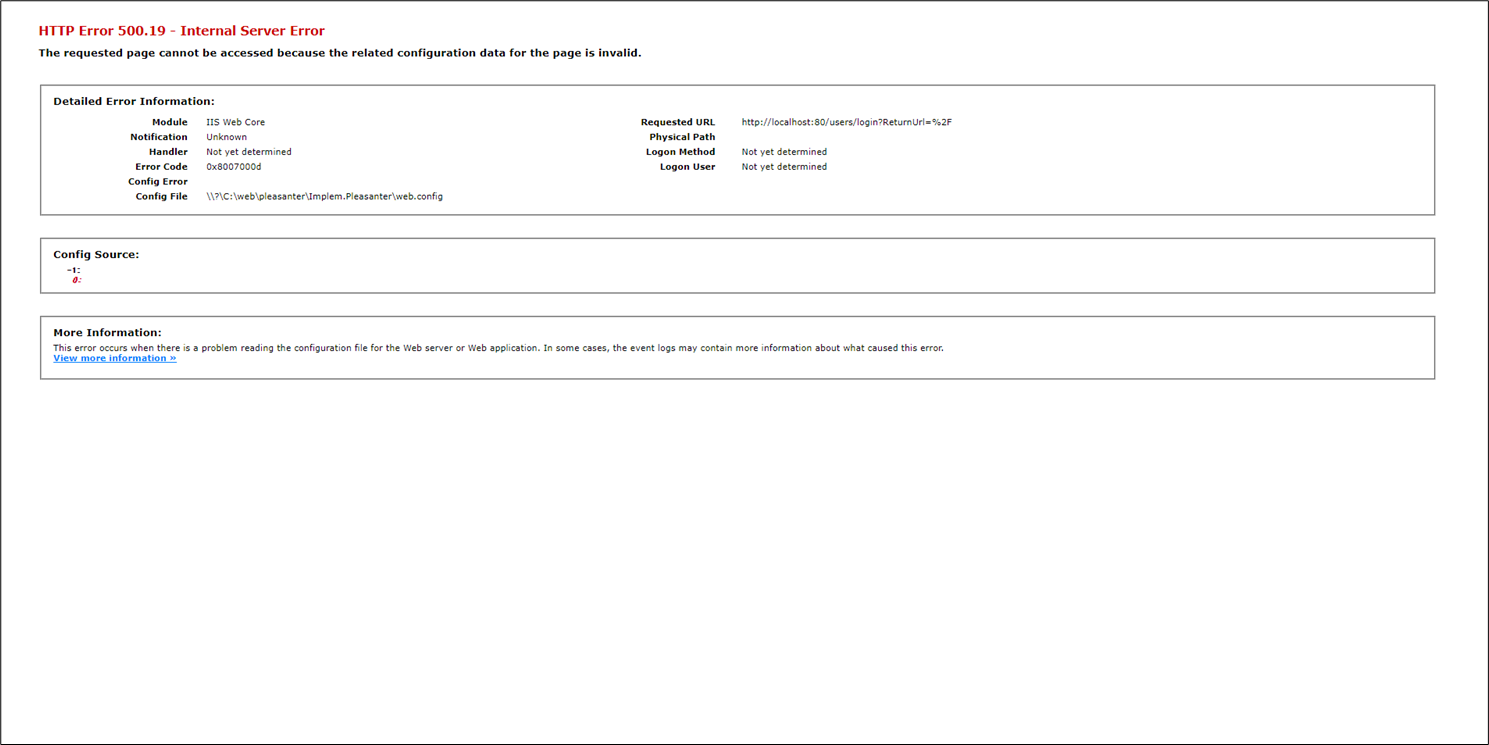Image resolution: width=1489 pixels, height=745 pixels.
Task: Select the "Logon Method" field label
Action: click(681, 152)
